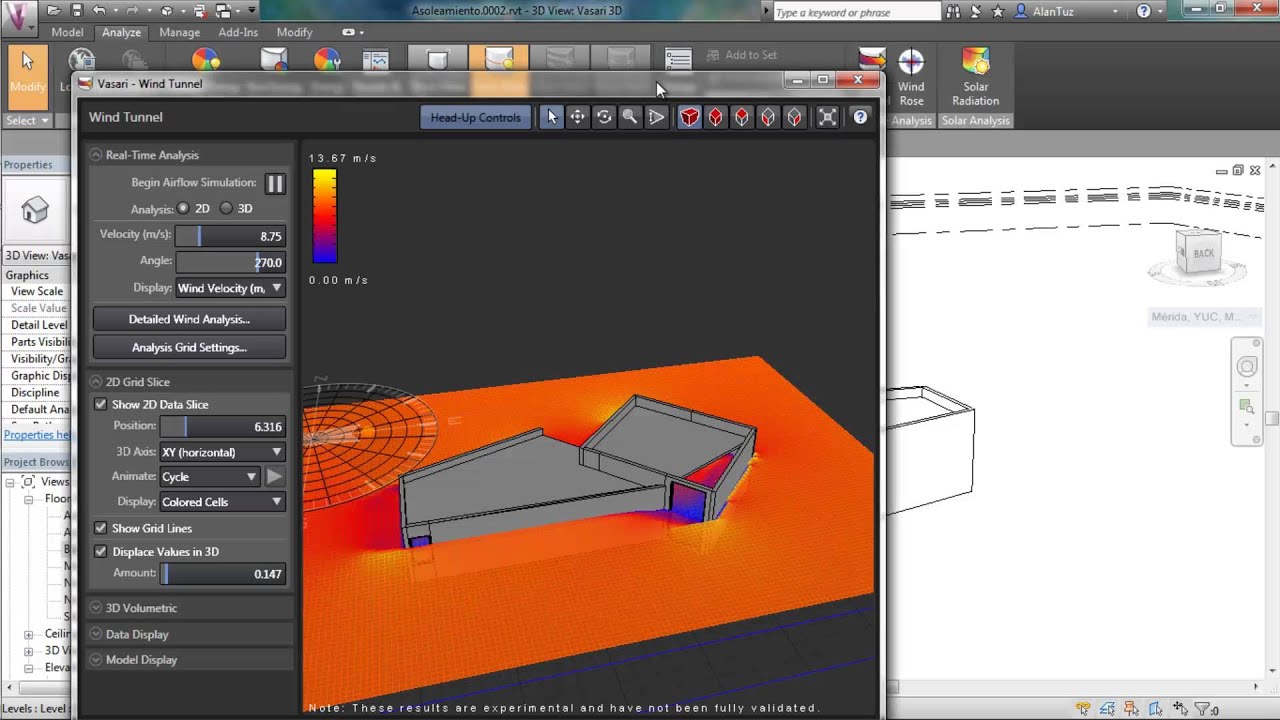Toggle Displace Values in 3D checkbox
Viewport: 1280px width, 720px height.
coord(101,551)
